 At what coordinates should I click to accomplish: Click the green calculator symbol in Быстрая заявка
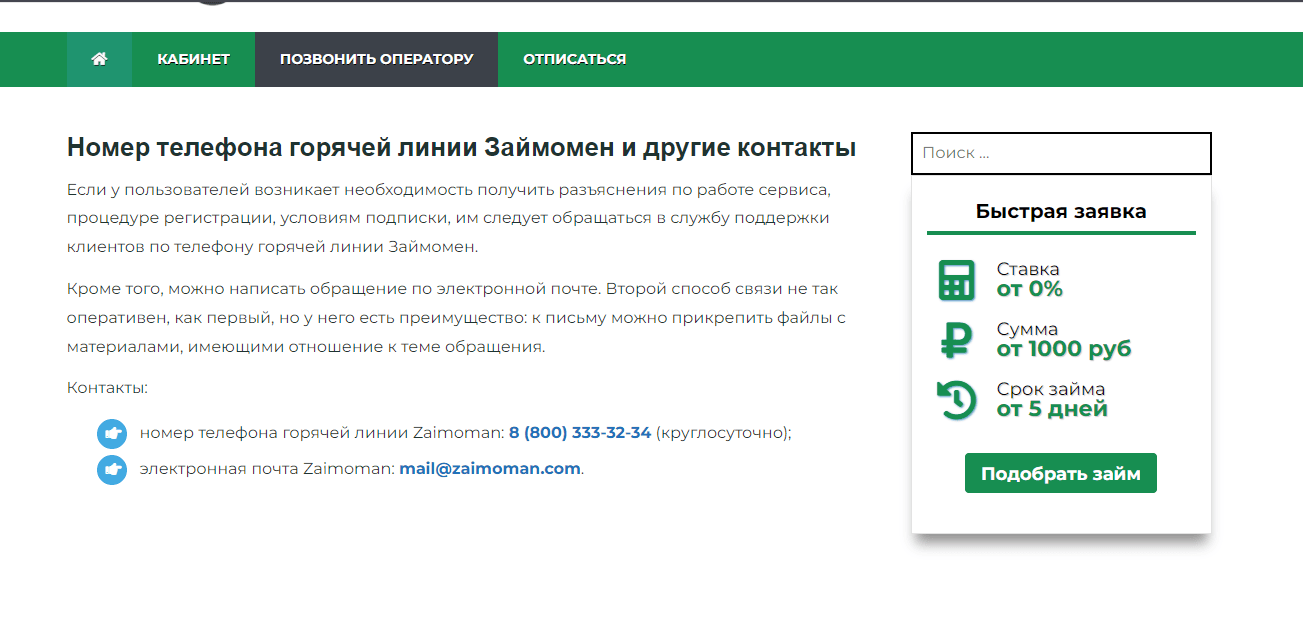click(x=956, y=280)
